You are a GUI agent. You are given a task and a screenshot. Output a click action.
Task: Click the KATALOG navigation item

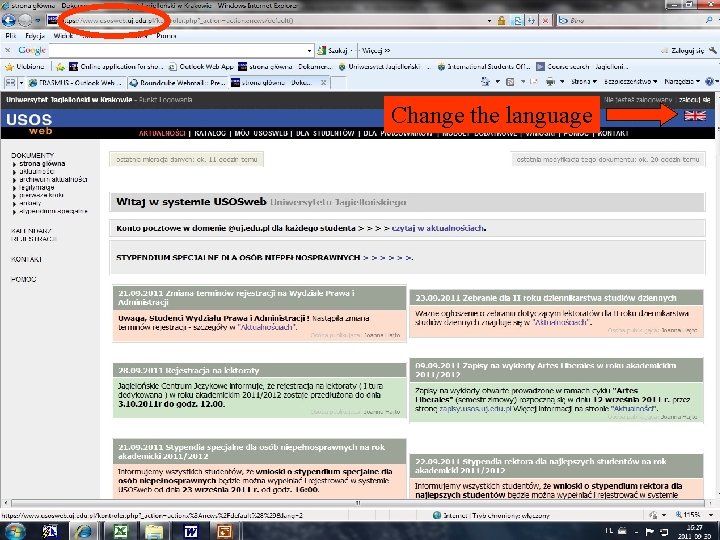210,133
